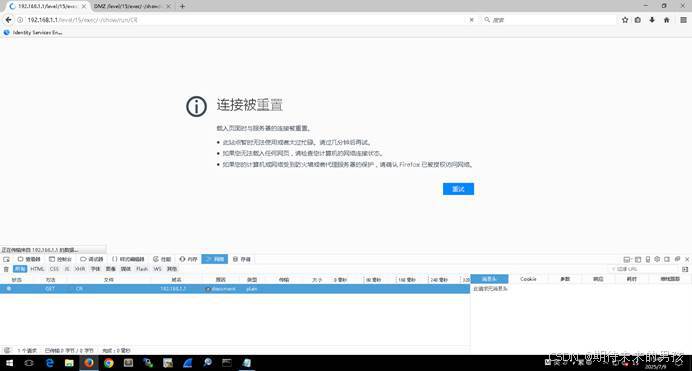
Task: Open the Timings (耗时) details tab
Action: (x=632, y=279)
